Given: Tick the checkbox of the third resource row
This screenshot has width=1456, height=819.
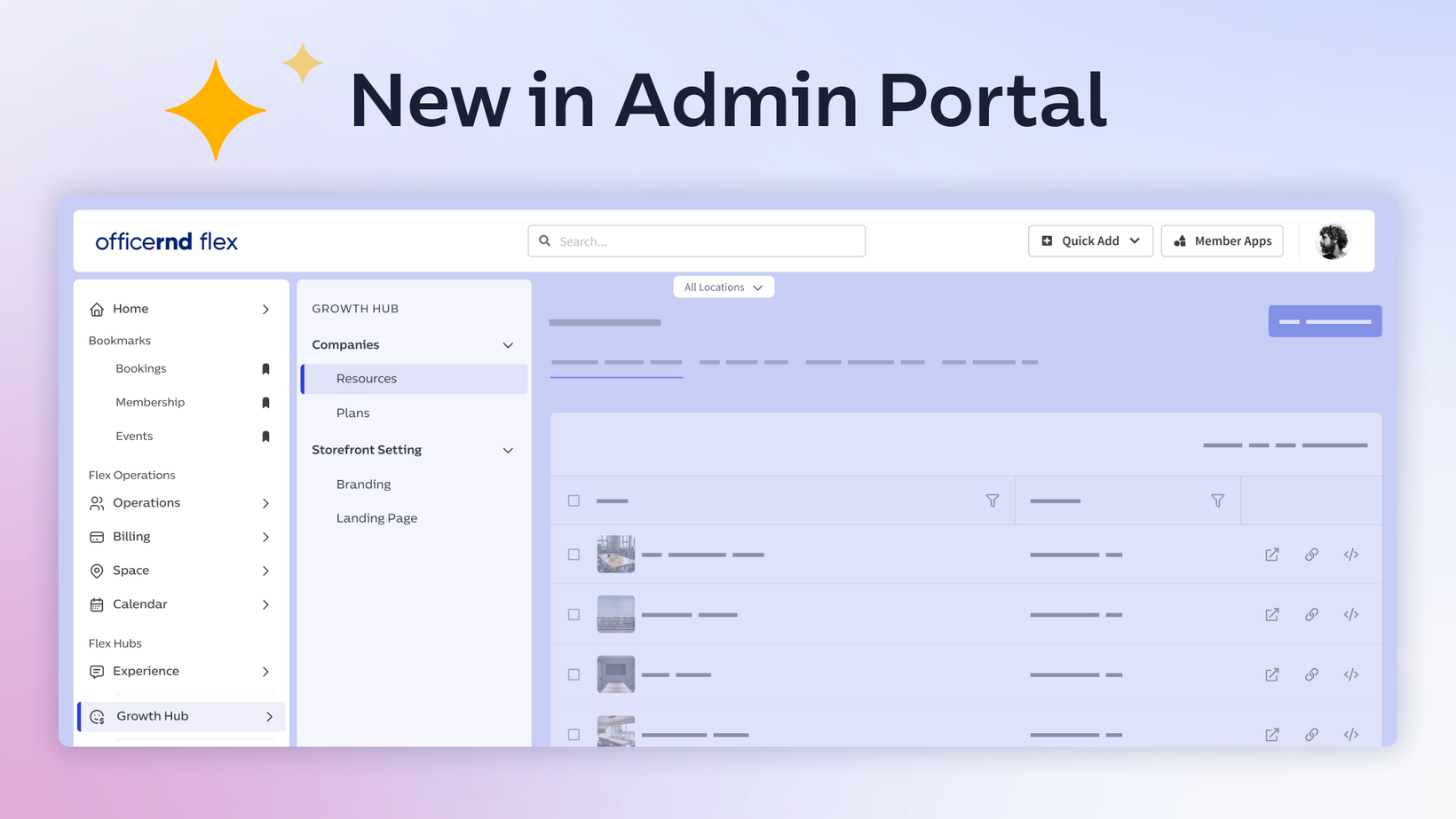Looking at the screenshot, I should point(574,675).
